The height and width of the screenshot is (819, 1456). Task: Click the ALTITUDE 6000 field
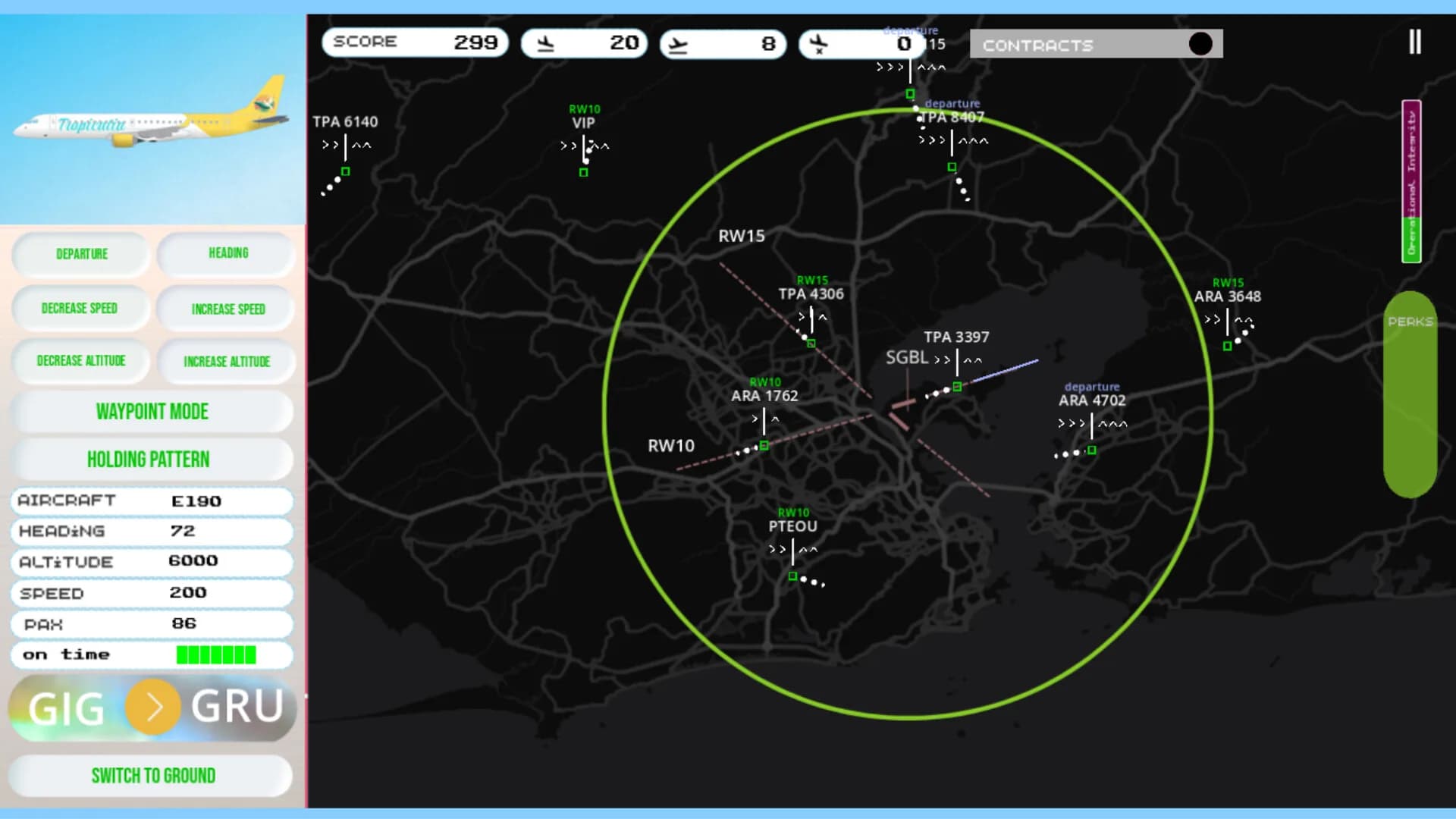point(152,562)
